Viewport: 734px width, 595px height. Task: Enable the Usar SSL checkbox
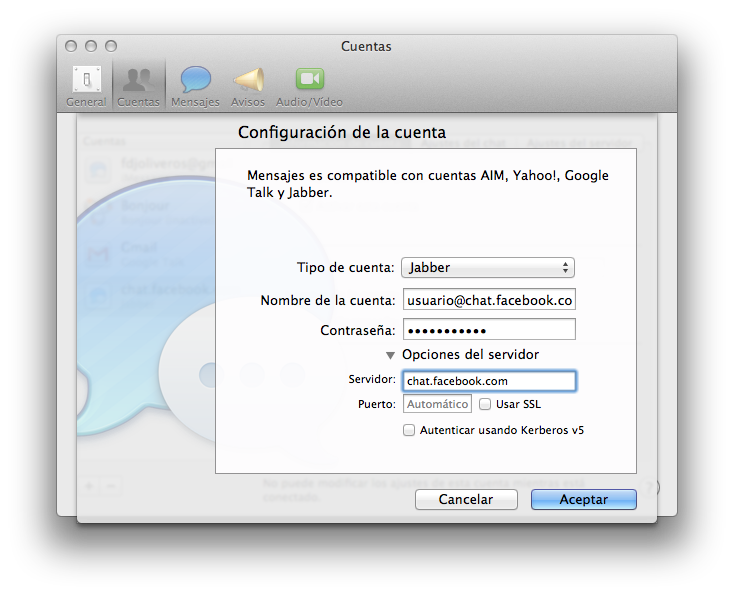485,404
